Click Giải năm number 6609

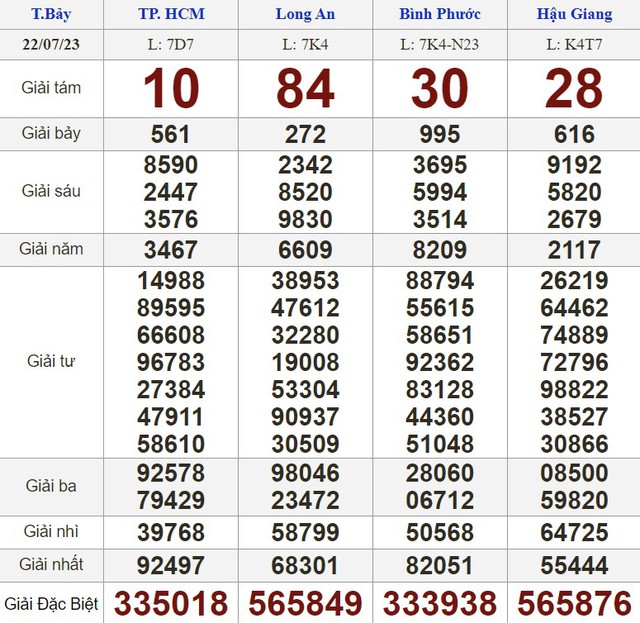click(305, 250)
